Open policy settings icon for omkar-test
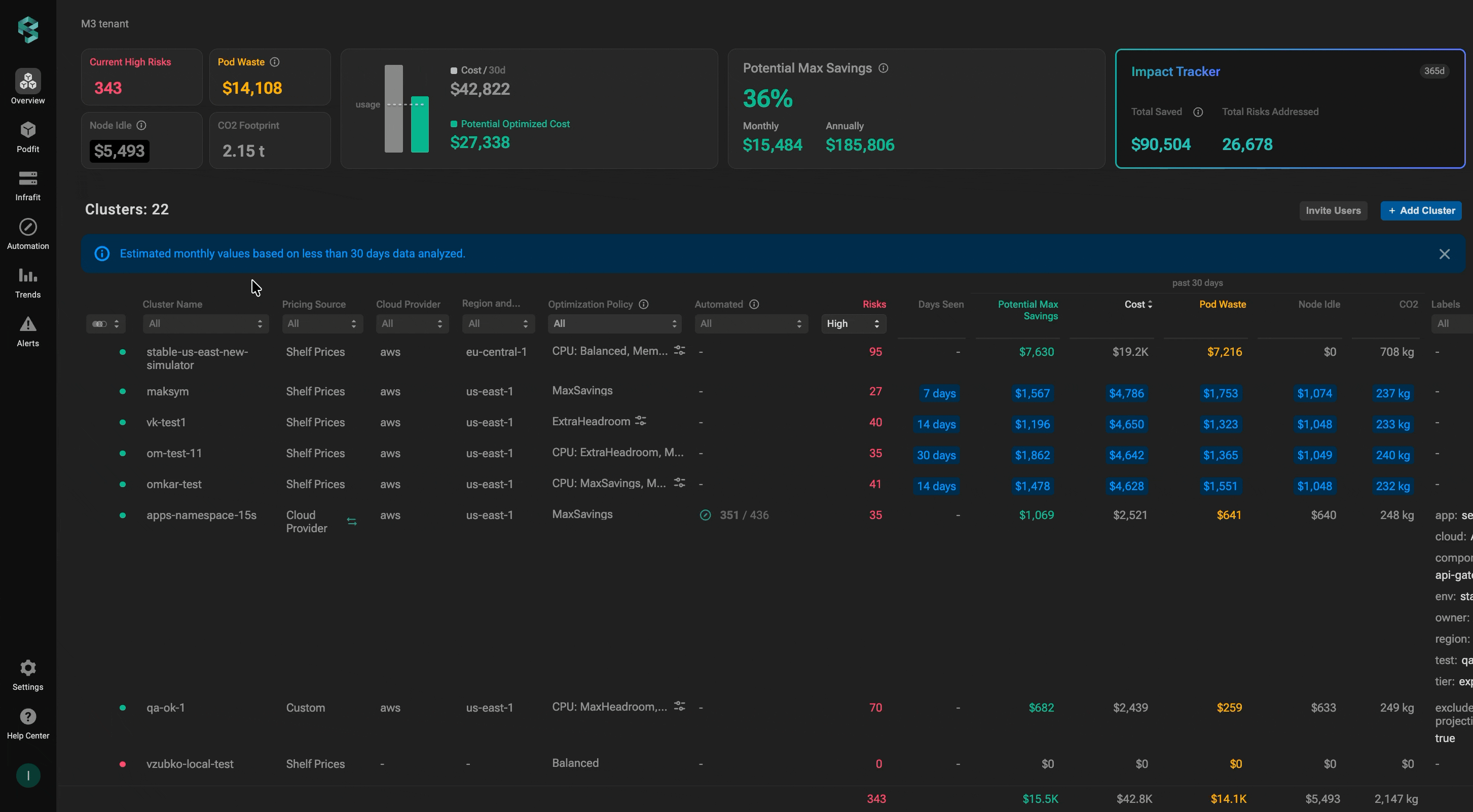Image resolution: width=1473 pixels, height=812 pixels. click(679, 483)
